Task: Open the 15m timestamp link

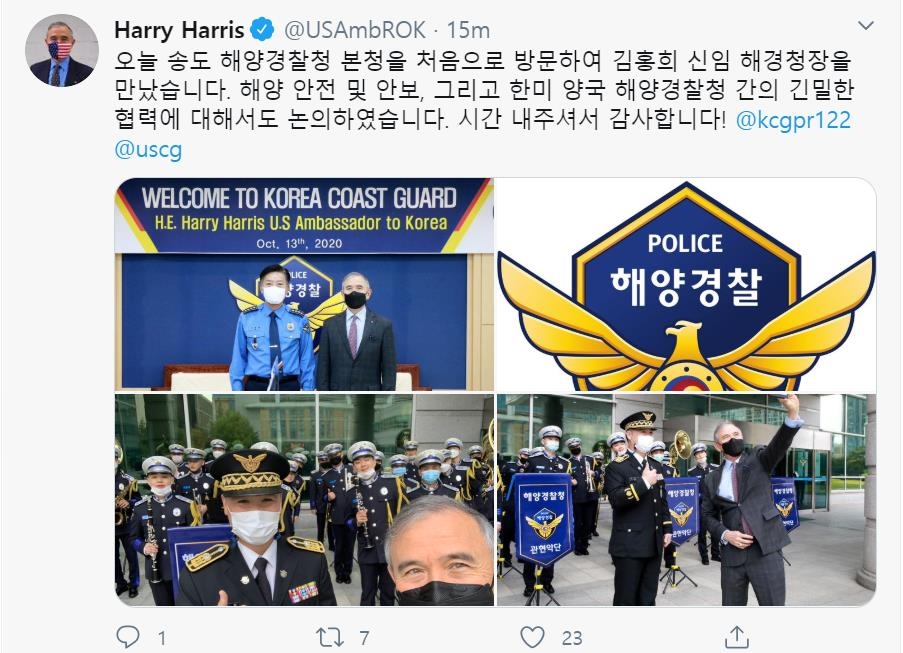Action: [468, 30]
